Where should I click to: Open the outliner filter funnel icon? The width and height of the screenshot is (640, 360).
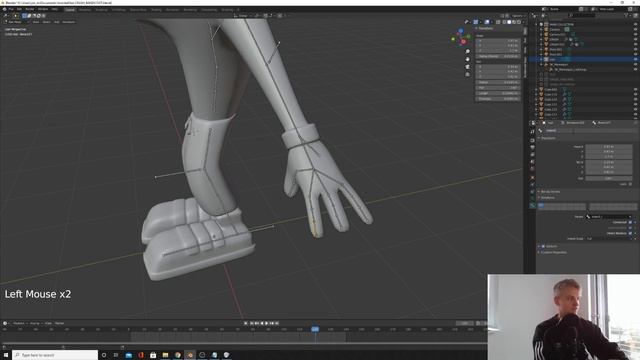pos(627,16)
